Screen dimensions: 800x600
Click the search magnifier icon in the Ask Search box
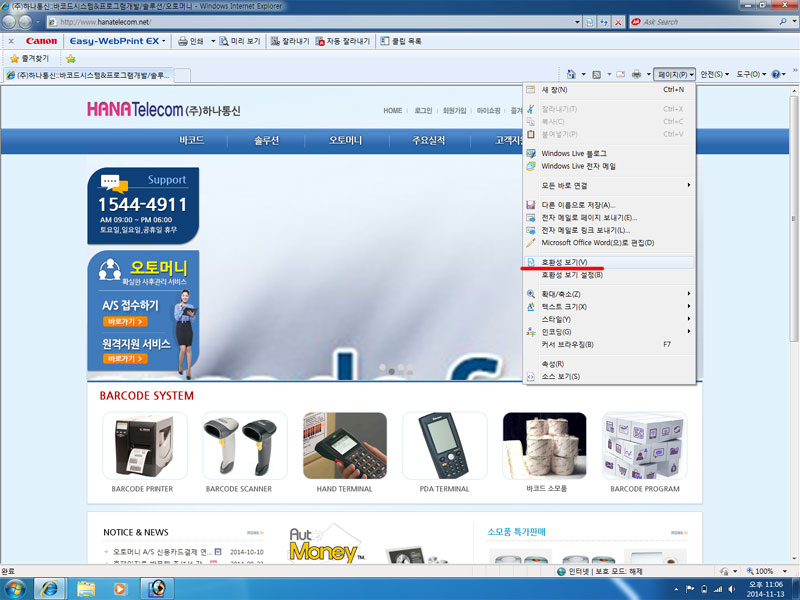pos(783,22)
